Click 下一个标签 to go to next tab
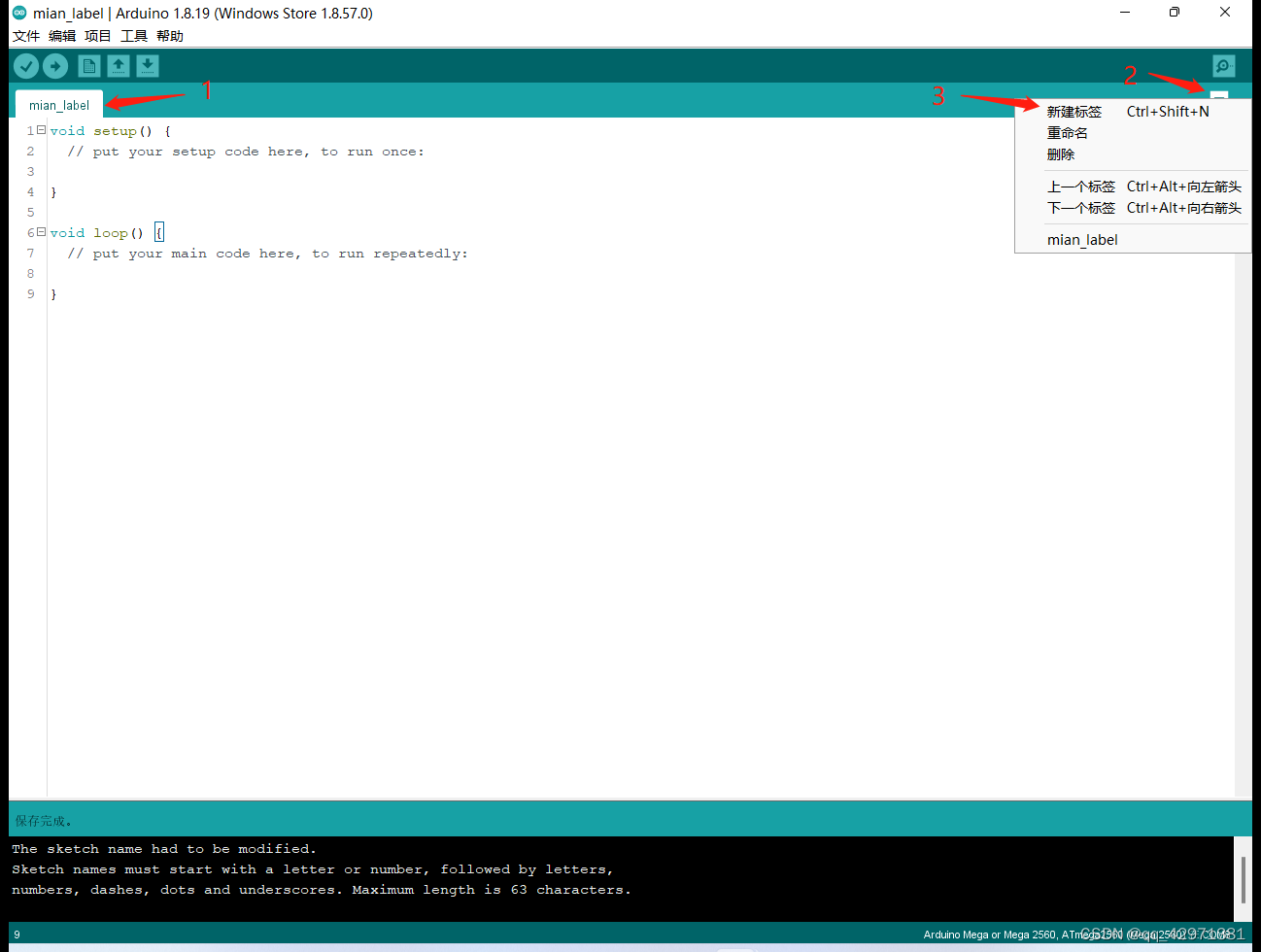This screenshot has width=1261, height=952. (1081, 207)
